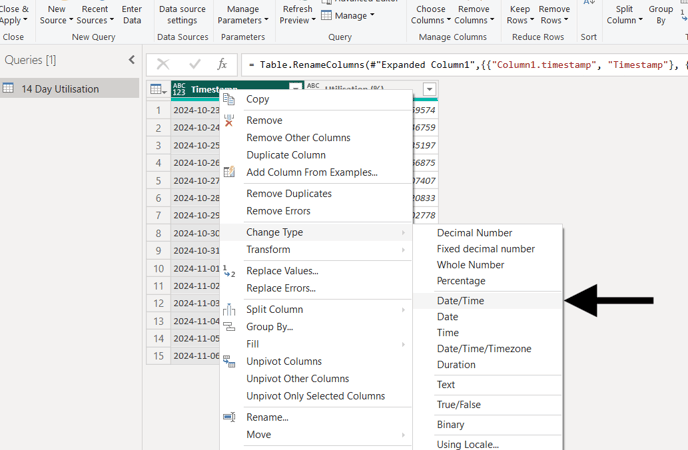Screen dimensions: 688x450
Task: Open Move submenu
Action: click(x=316, y=435)
